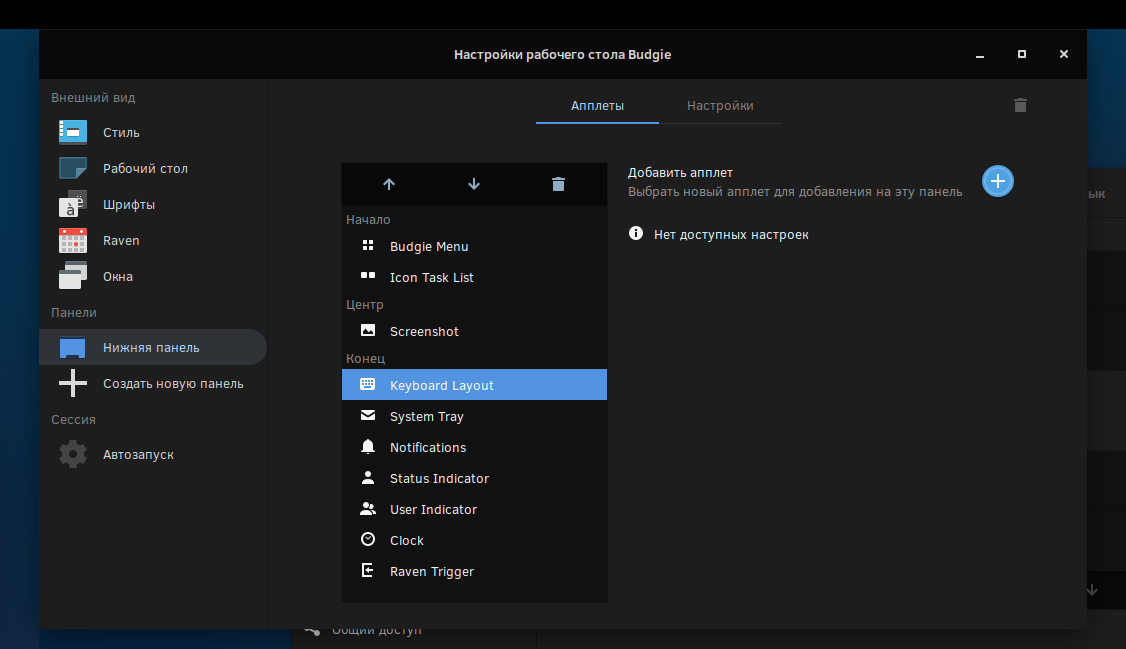Click the Добавить апплет heading
Image resolution: width=1126 pixels, height=649 pixels.
[x=680, y=172]
